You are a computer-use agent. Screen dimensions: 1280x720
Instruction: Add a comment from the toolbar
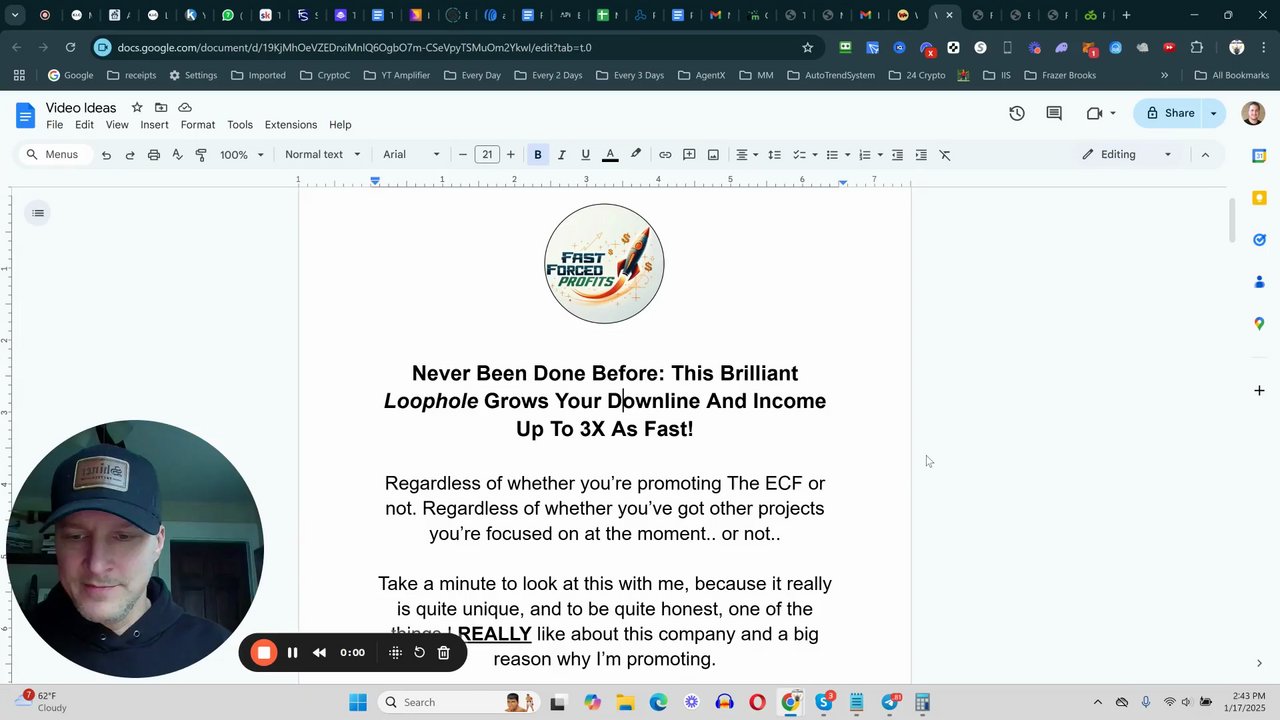[x=689, y=155]
